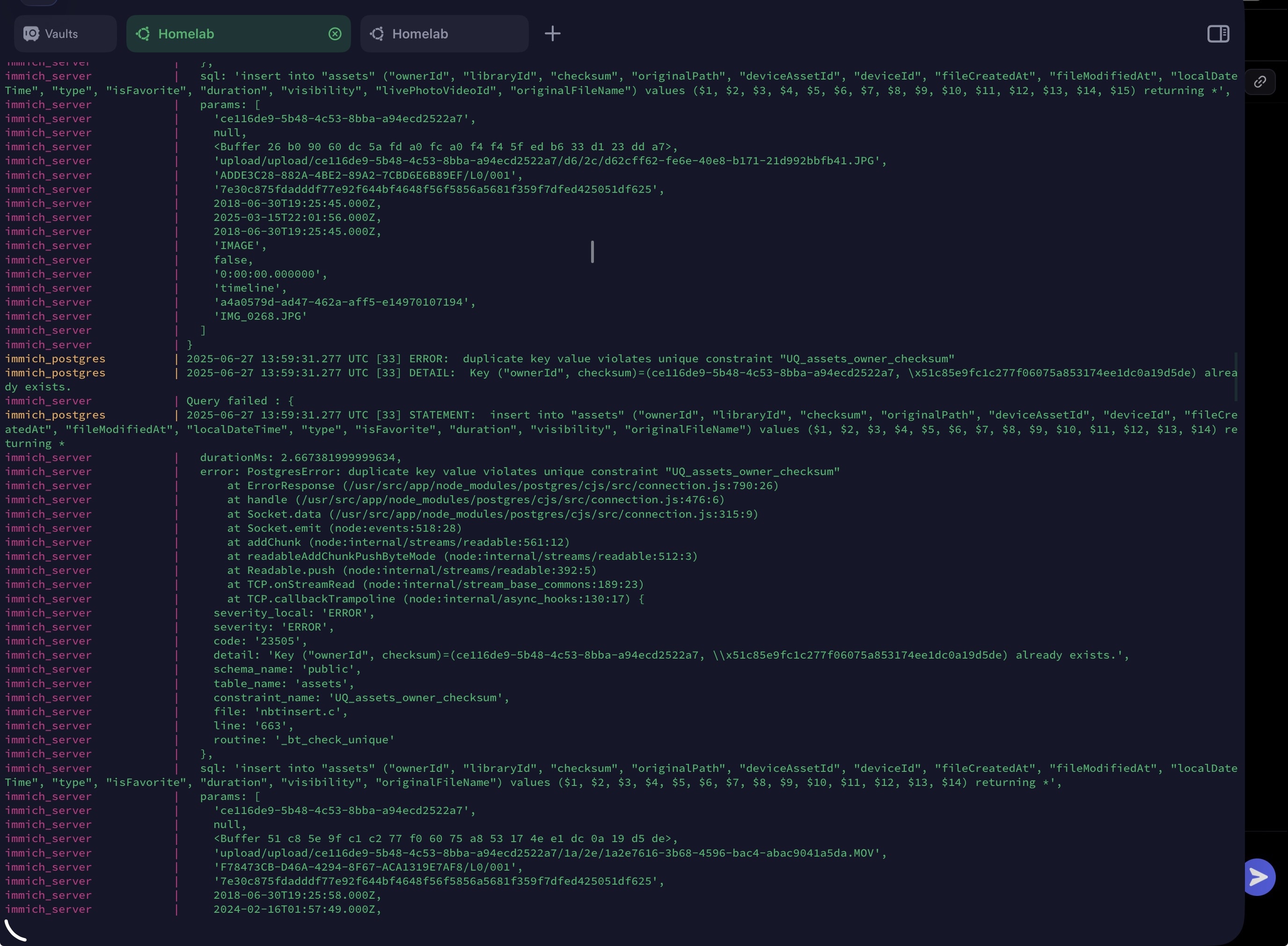Viewport: 1288px width, 946px height.
Task: Click the Buffer line starting with 51 c8 5e
Action: (x=446, y=838)
